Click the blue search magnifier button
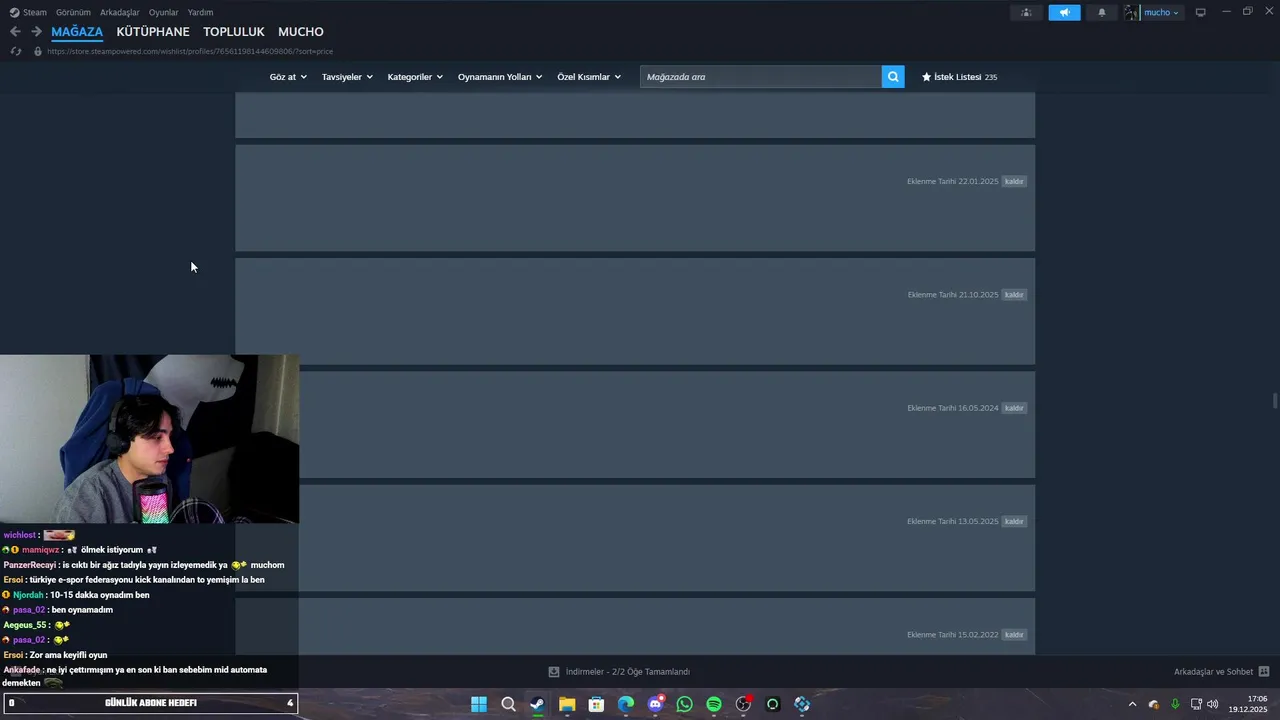Image resolution: width=1280 pixels, height=720 pixels. (893, 77)
